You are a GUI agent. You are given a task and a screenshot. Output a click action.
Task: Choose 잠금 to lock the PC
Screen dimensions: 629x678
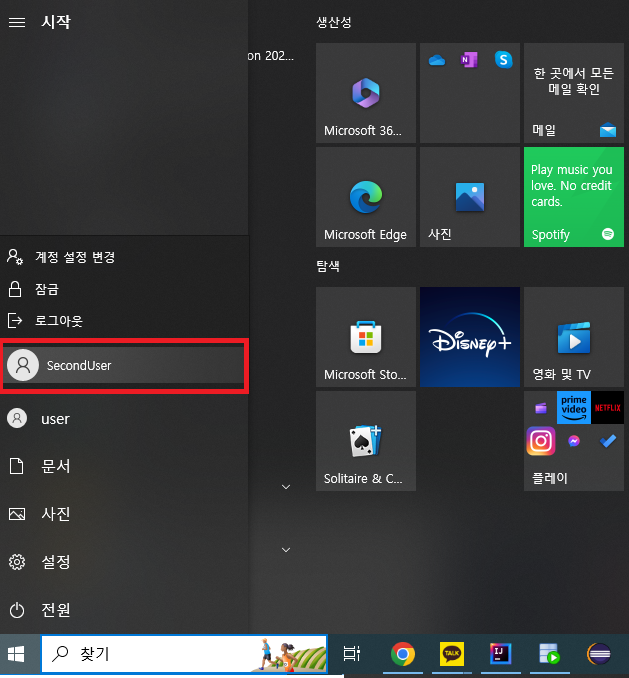tap(124, 289)
